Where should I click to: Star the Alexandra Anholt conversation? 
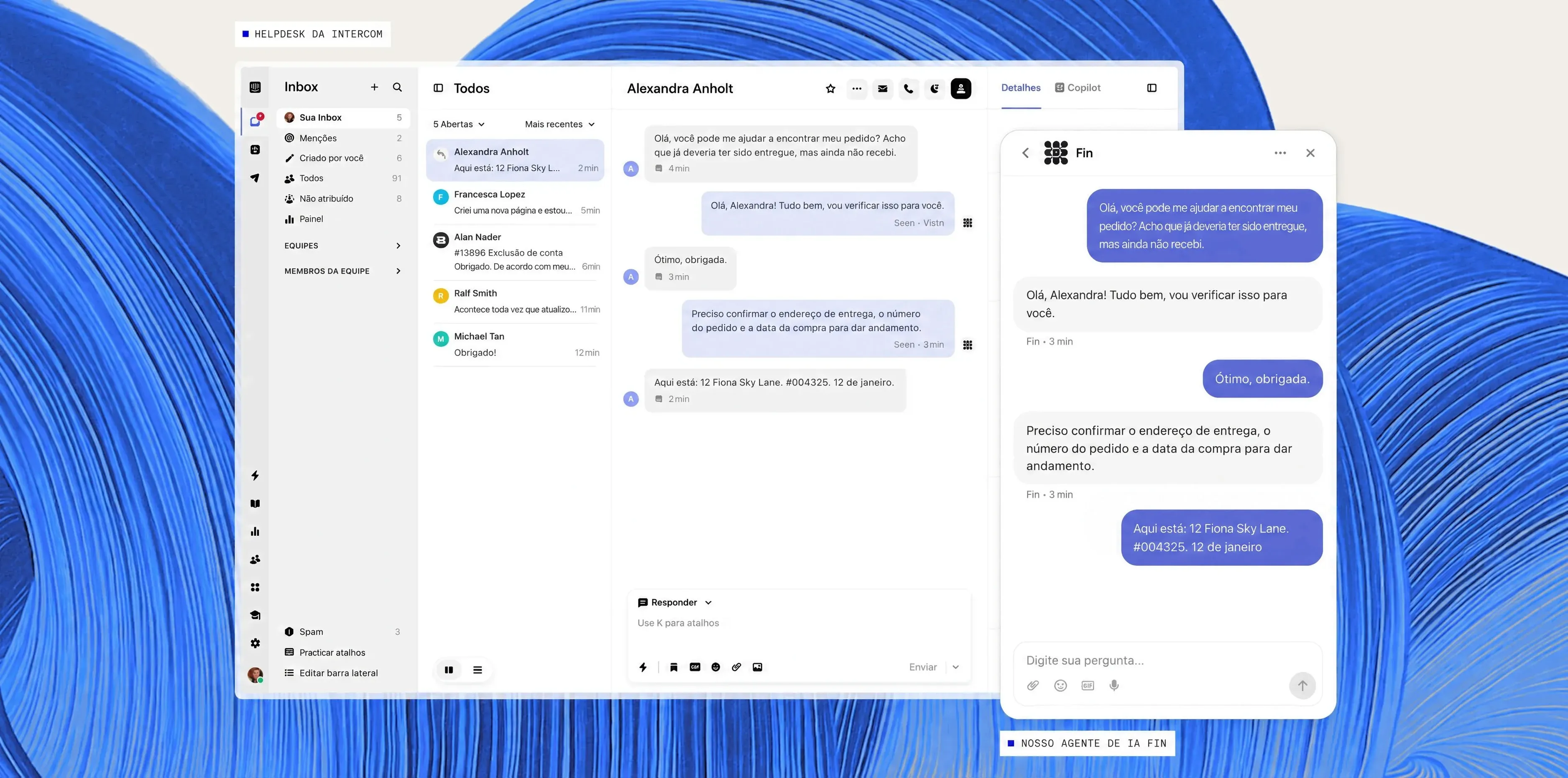click(x=830, y=88)
